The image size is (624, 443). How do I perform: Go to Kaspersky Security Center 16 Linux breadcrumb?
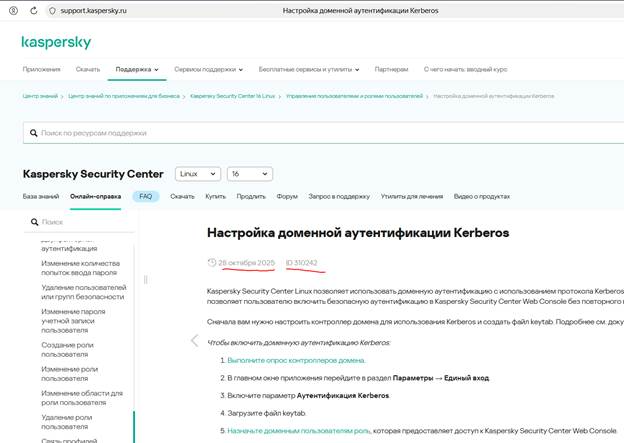(x=232, y=96)
